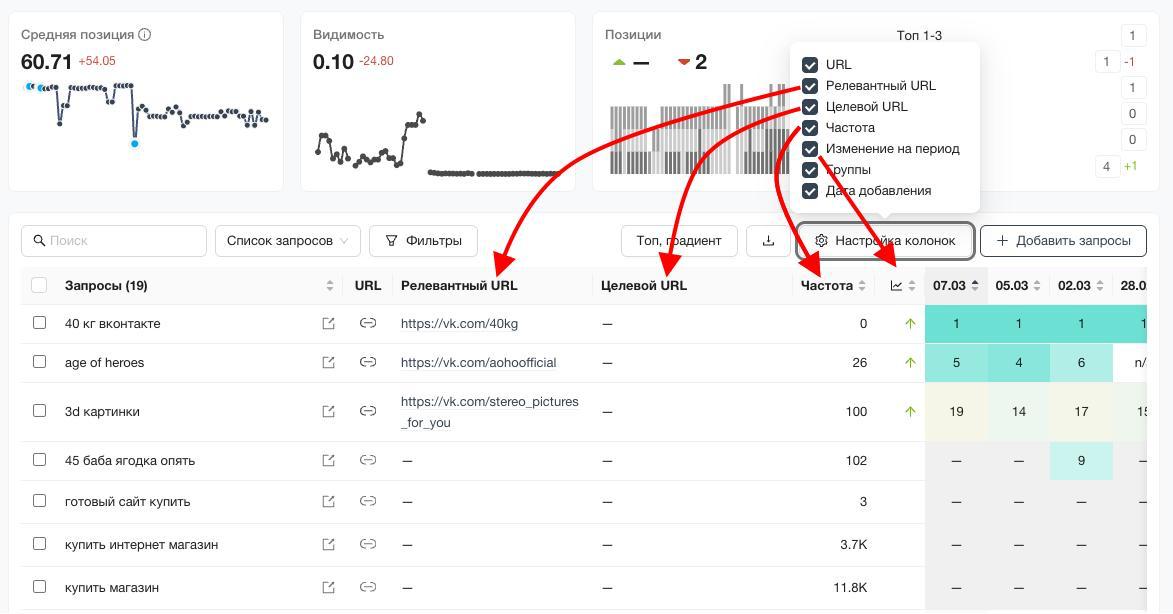Open the https://vk.com/40kg link
The image size is (1173, 614).
click(459, 323)
